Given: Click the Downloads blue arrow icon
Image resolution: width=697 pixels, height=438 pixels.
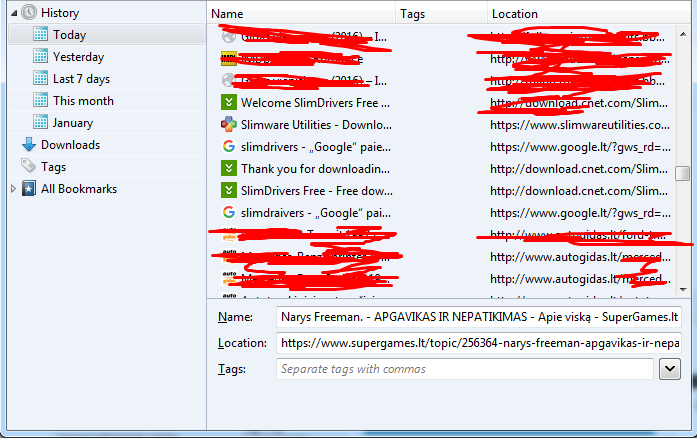Looking at the screenshot, I should (29, 144).
